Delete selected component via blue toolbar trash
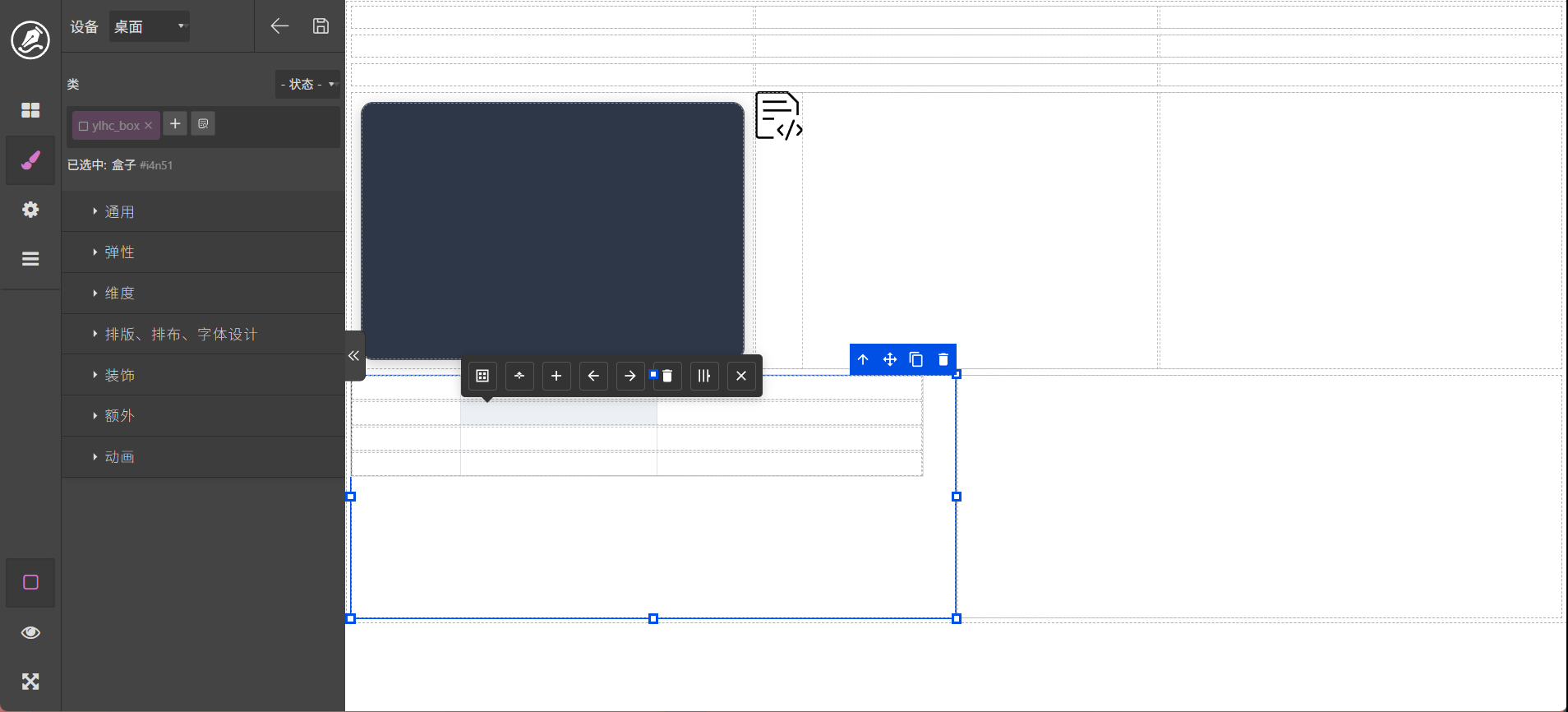 point(943,359)
